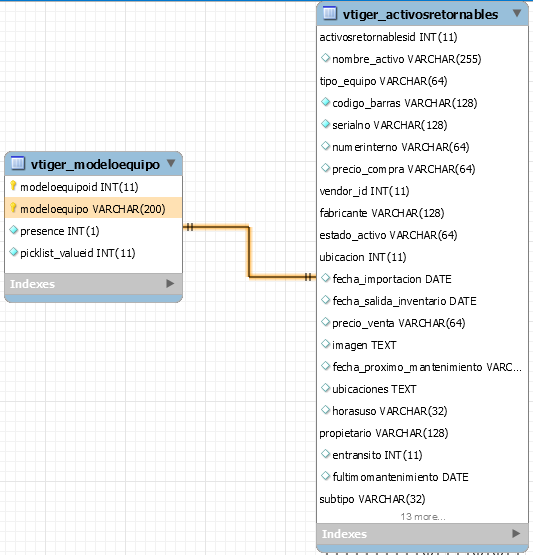
Task: Click the filled diamond beside codigo_barras
Action: tap(325, 102)
